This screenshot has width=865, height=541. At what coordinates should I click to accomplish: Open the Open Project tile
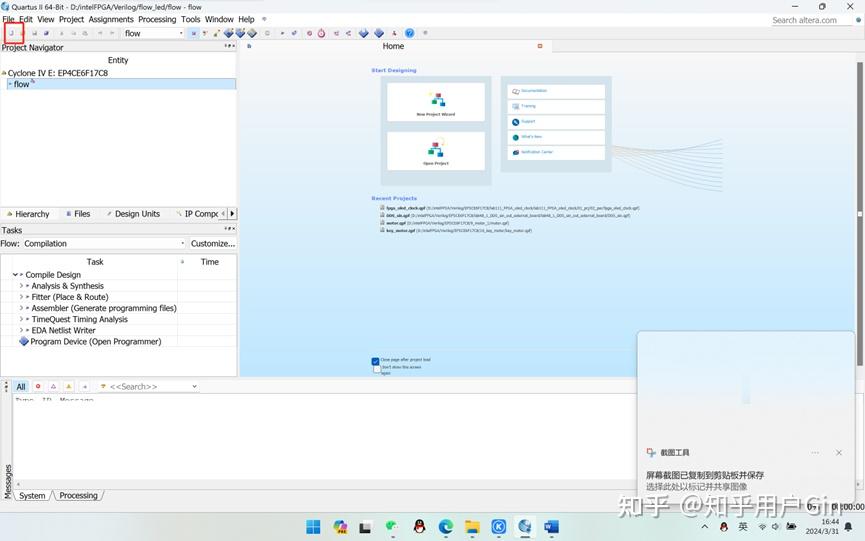436,151
